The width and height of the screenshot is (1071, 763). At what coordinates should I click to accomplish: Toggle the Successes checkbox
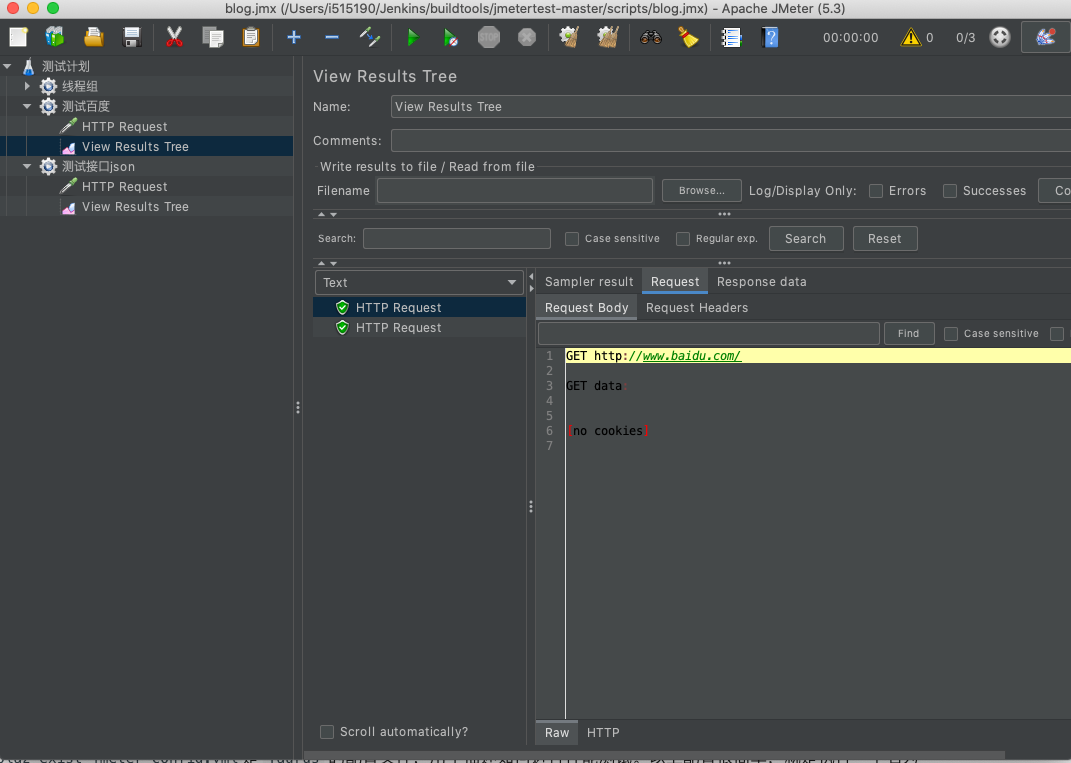pyautogui.click(x=950, y=191)
